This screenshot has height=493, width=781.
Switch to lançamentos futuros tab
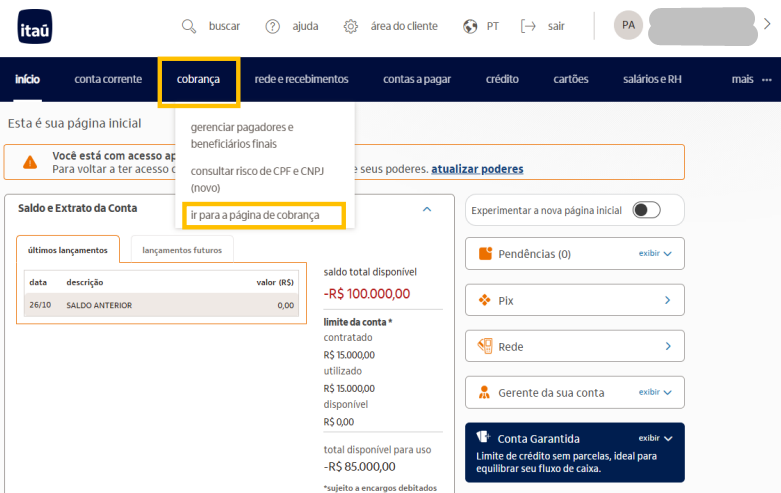(x=182, y=249)
